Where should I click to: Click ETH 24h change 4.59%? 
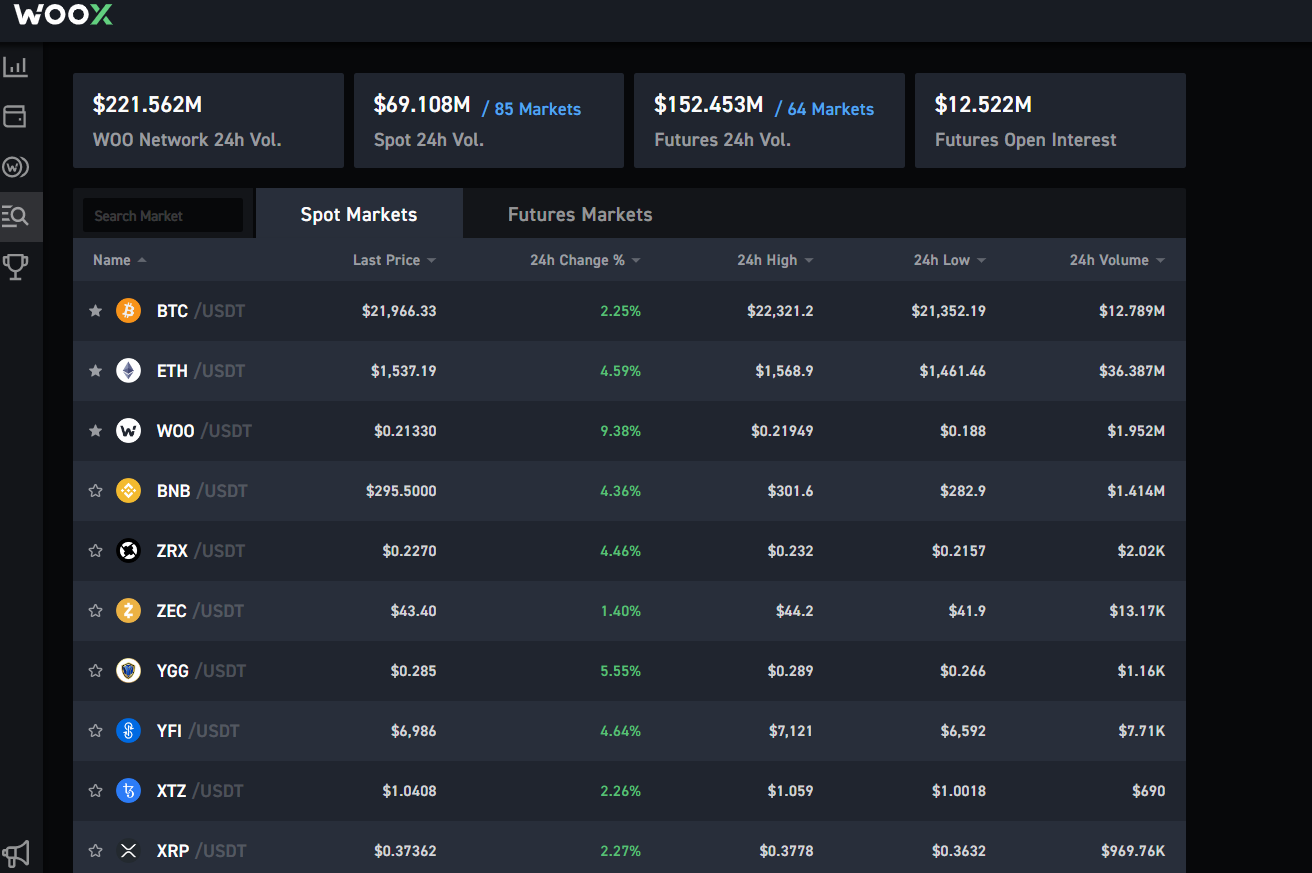(x=620, y=371)
